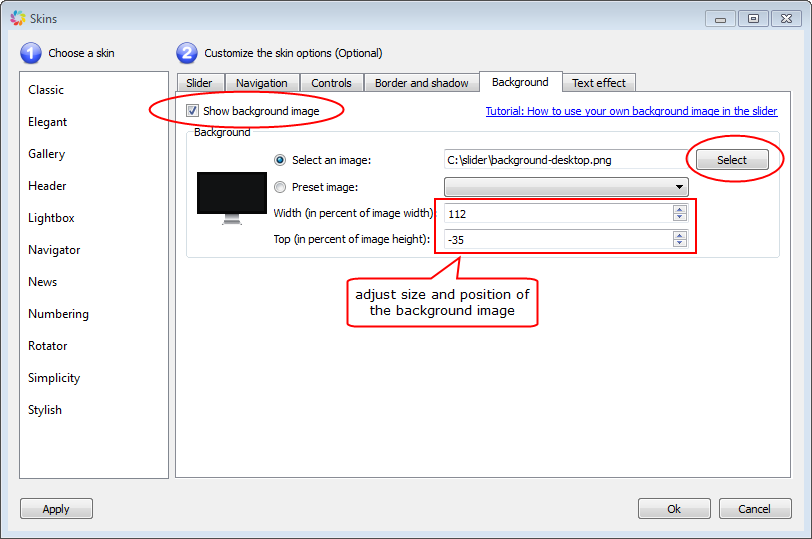This screenshot has width=812, height=539.
Task: Open the background image tutorial link
Action: [x=631, y=111]
